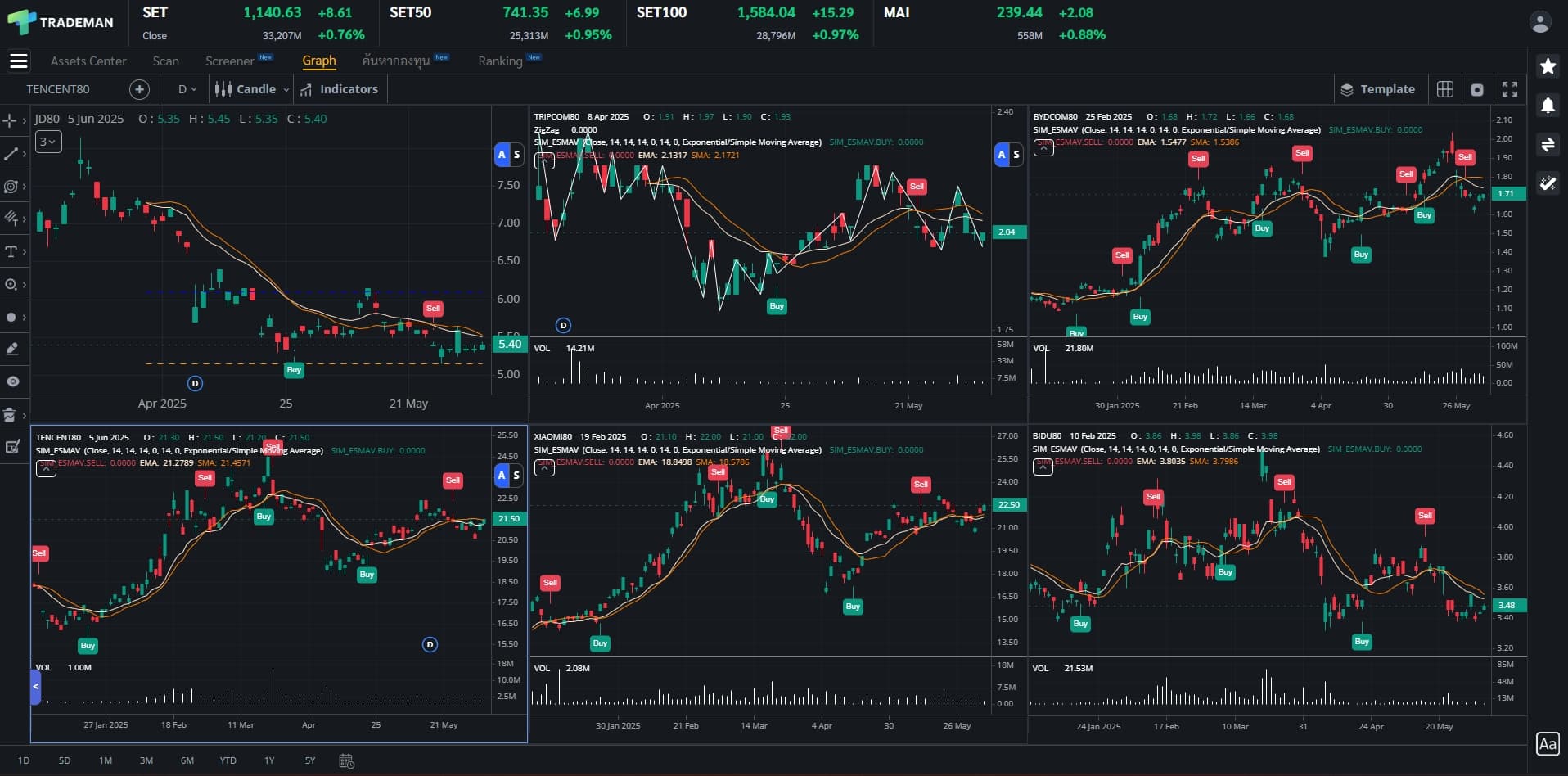Click the SET100 index ticker
1568x776 pixels.
tap(748, 23)
